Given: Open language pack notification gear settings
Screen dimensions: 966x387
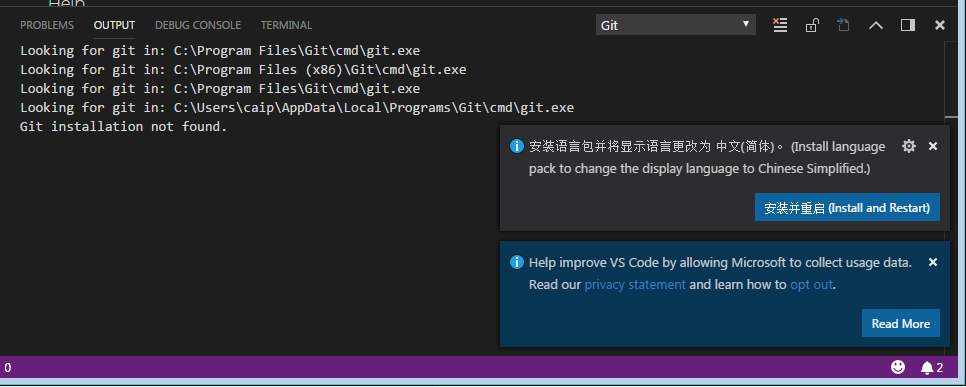Looking at the screenshot, I should (909, 146).
